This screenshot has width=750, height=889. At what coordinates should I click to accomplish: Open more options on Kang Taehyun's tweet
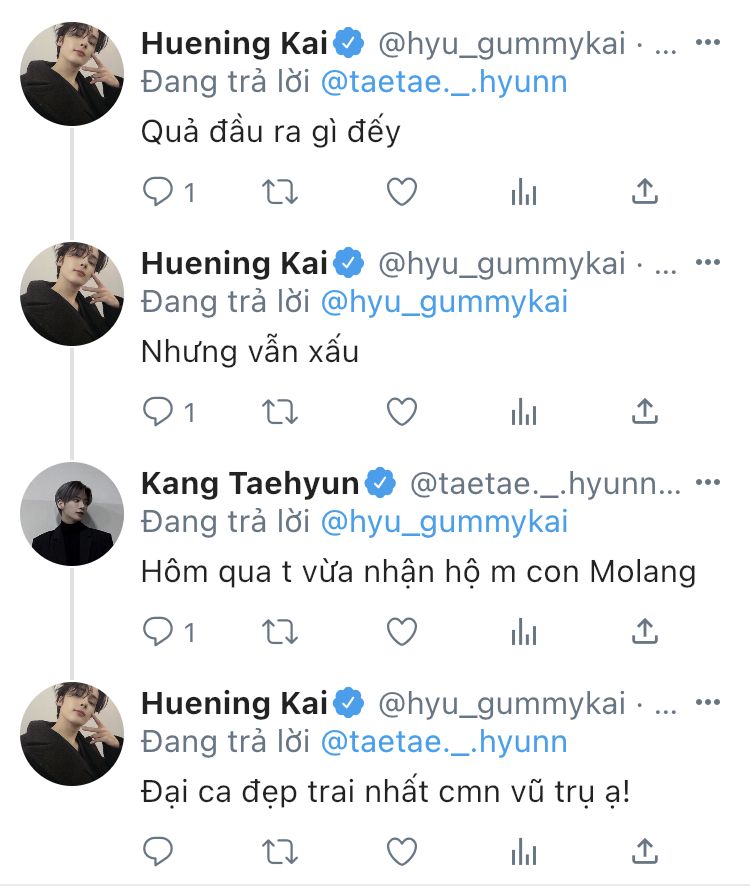pyautogui.click(x=707, y=483)
